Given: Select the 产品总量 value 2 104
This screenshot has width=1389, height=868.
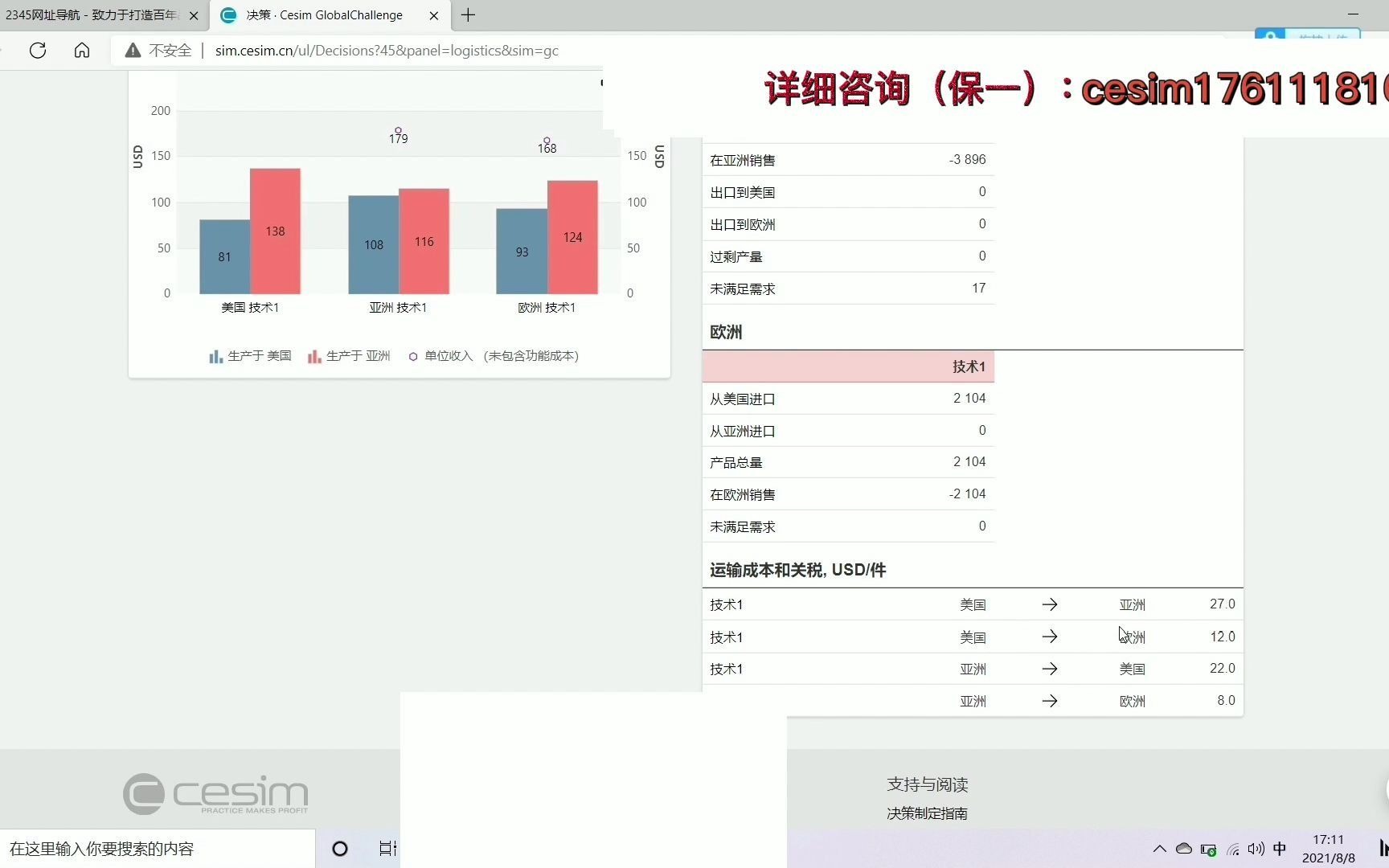Looking at the screenshot, I should pos(969,461).
